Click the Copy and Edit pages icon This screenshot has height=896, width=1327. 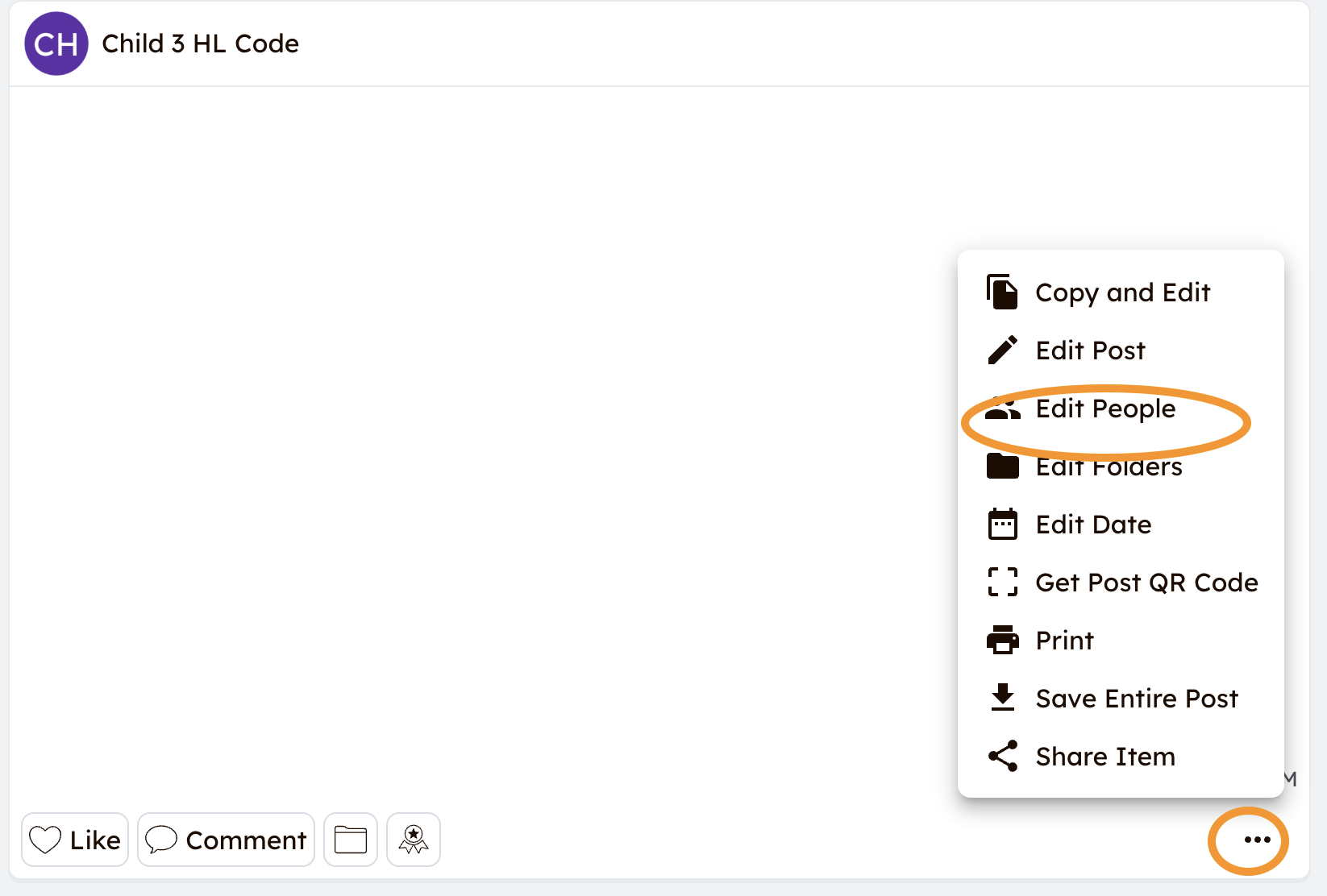point(1002,292)
